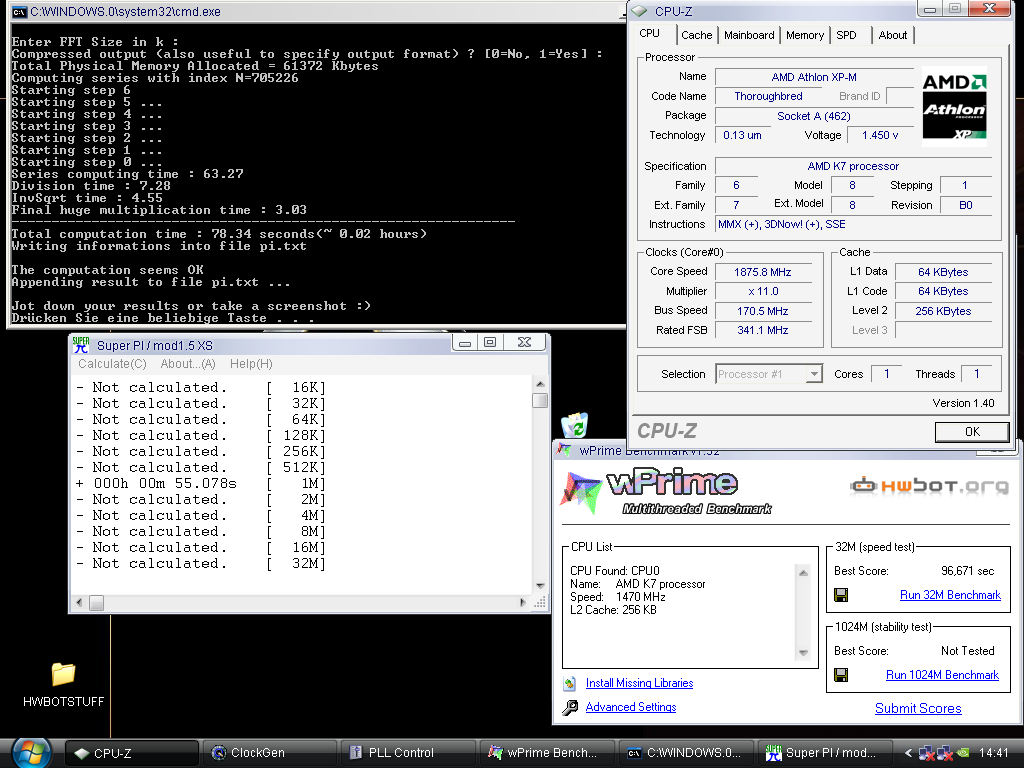
Task: Show hidden tray icons chevron
Action: click(908, 753)
